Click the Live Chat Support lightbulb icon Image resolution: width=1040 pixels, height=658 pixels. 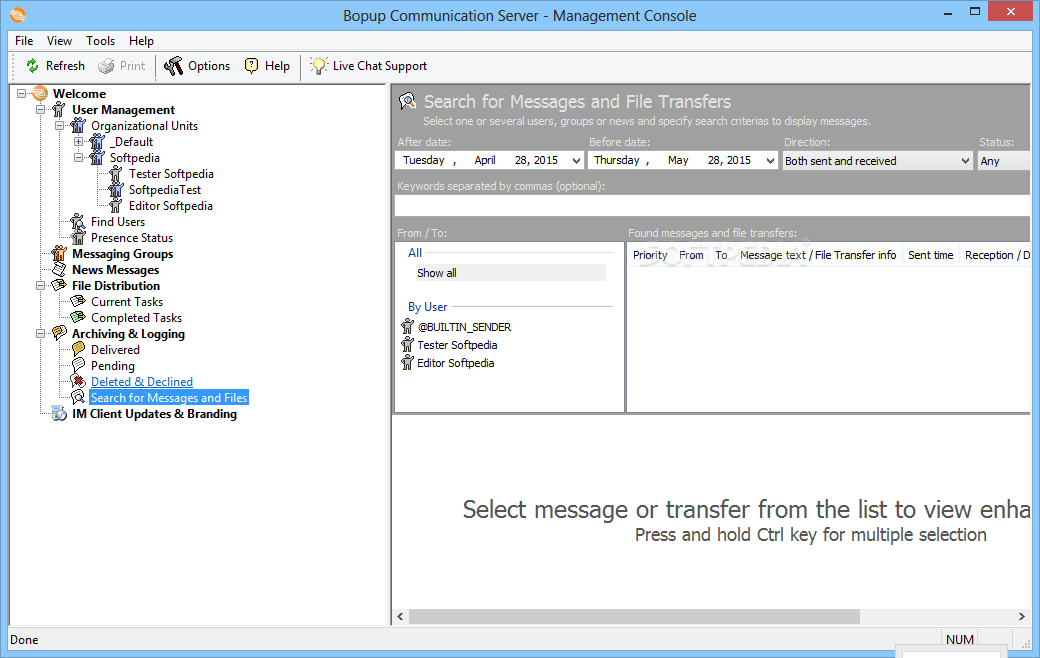tap(319, 66)
